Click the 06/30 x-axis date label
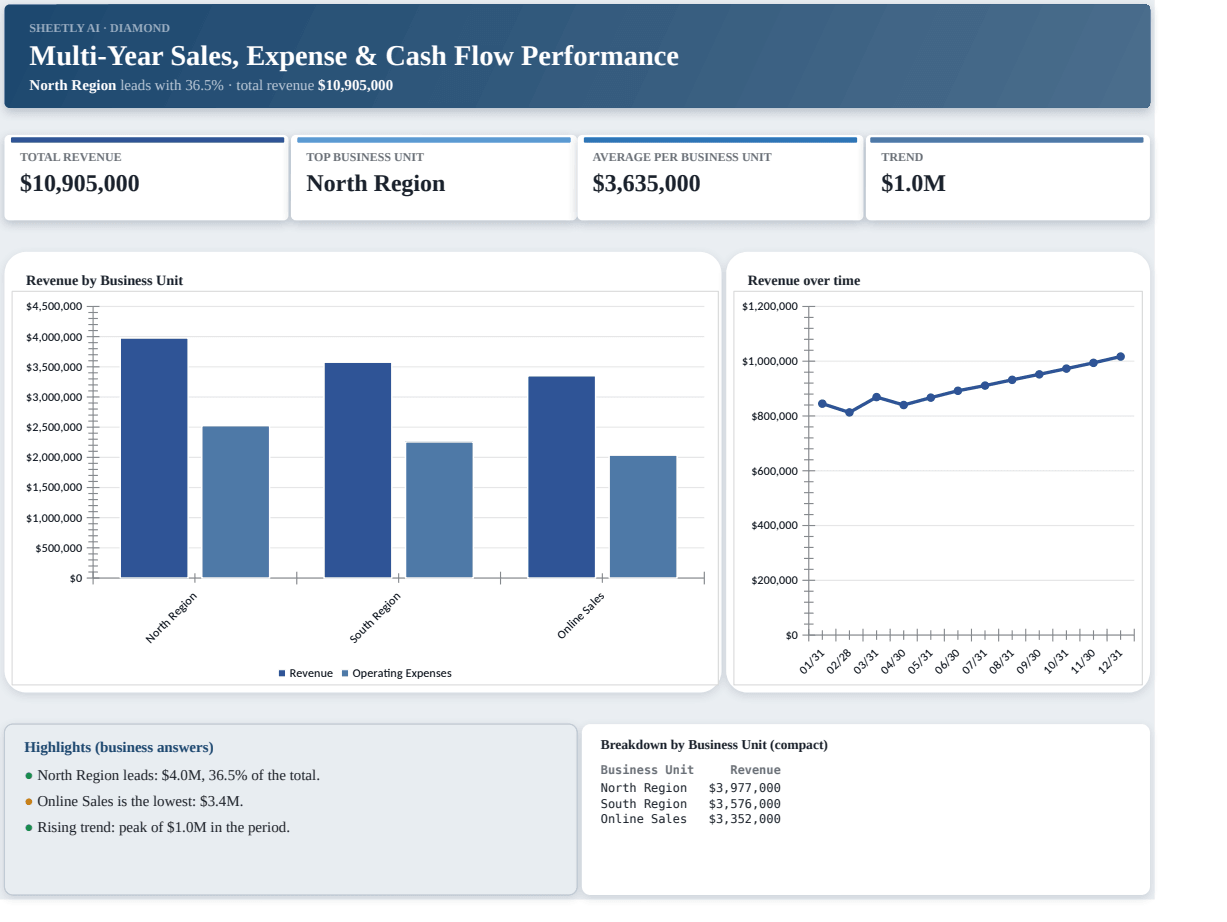This screenshot has width=1227, height=922. (947, 663)
